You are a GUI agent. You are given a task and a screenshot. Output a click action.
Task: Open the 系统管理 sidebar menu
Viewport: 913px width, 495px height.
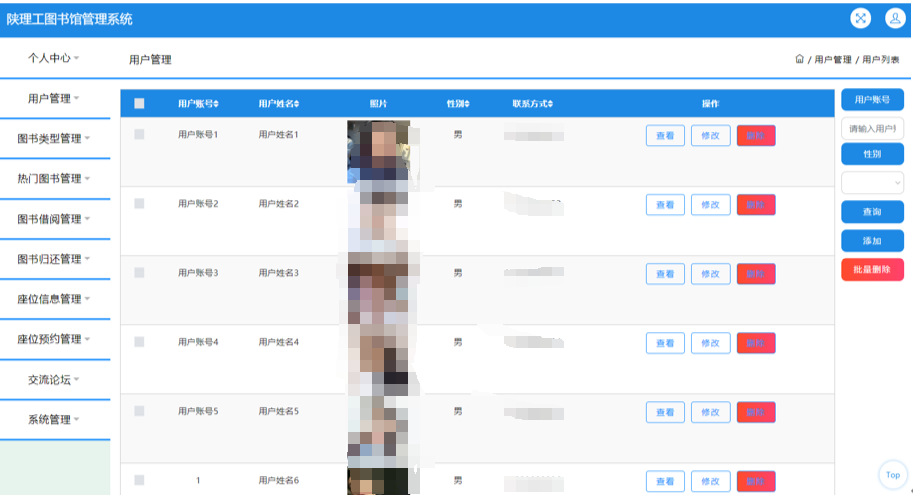pyautogui.click(x=54, y=420)
